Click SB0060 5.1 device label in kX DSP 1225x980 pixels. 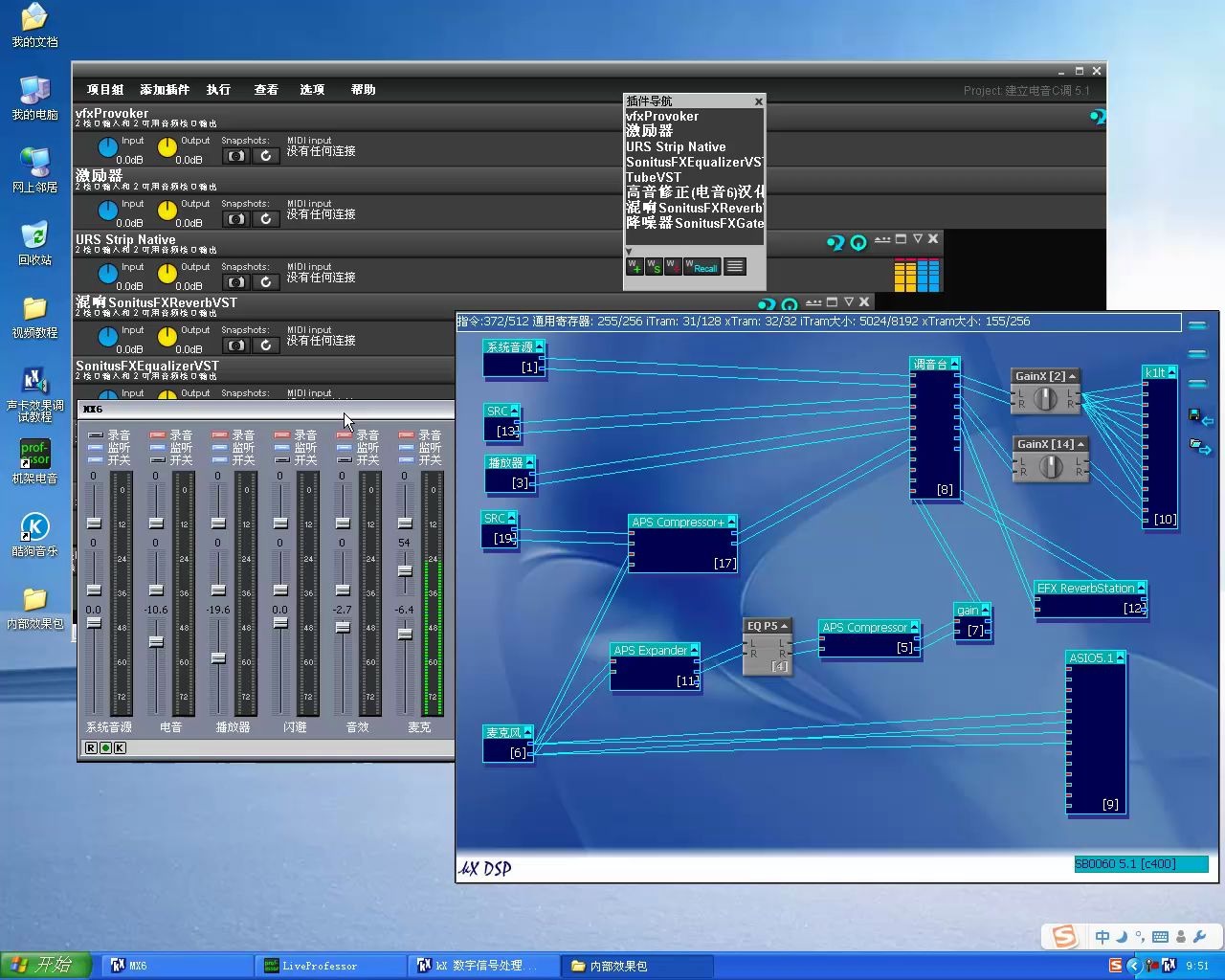pyautogui.click(x=1141, y=864)
